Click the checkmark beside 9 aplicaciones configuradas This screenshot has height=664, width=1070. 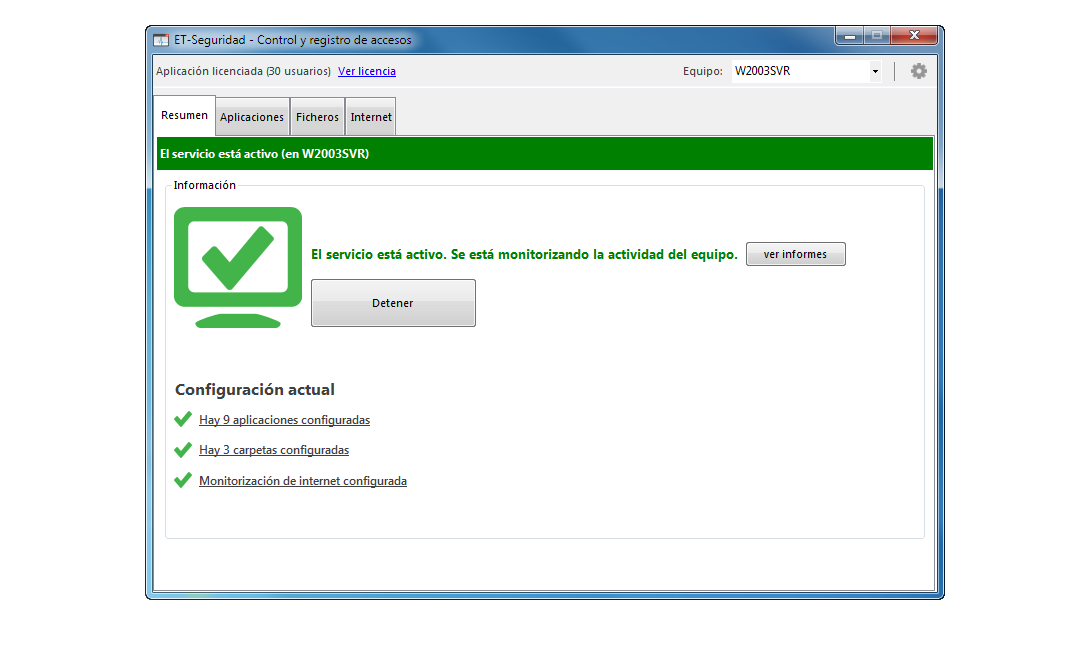click(183, 419)
